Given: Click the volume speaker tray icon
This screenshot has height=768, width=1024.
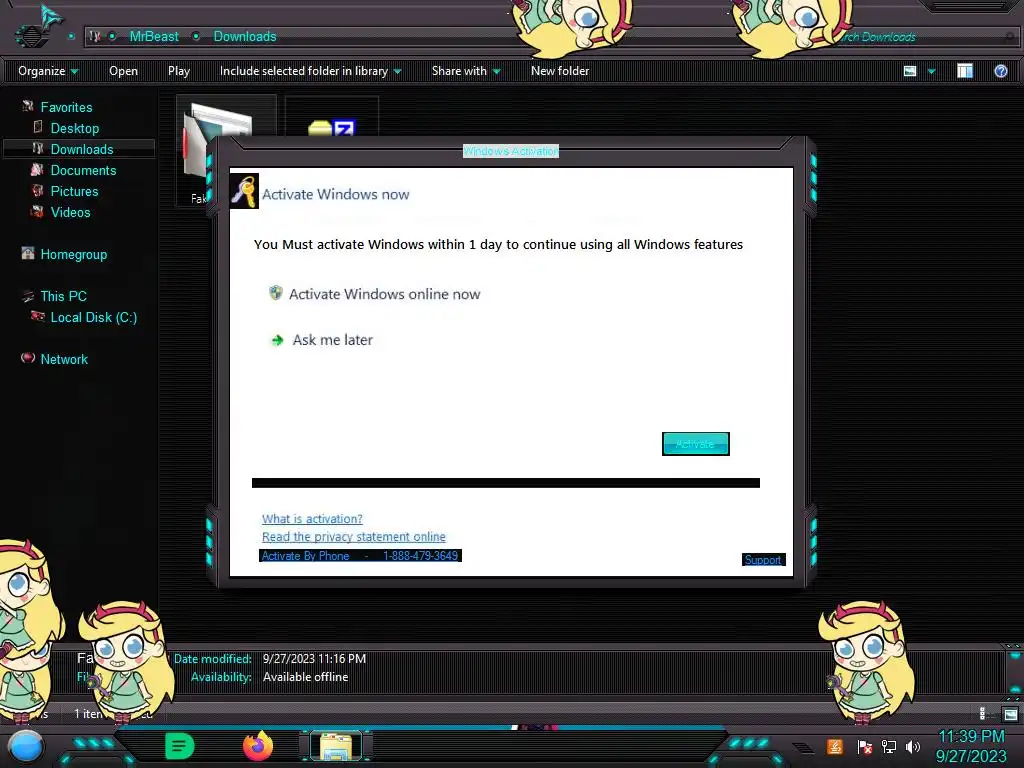Looking at the screenshot, I should click(913, 746).
